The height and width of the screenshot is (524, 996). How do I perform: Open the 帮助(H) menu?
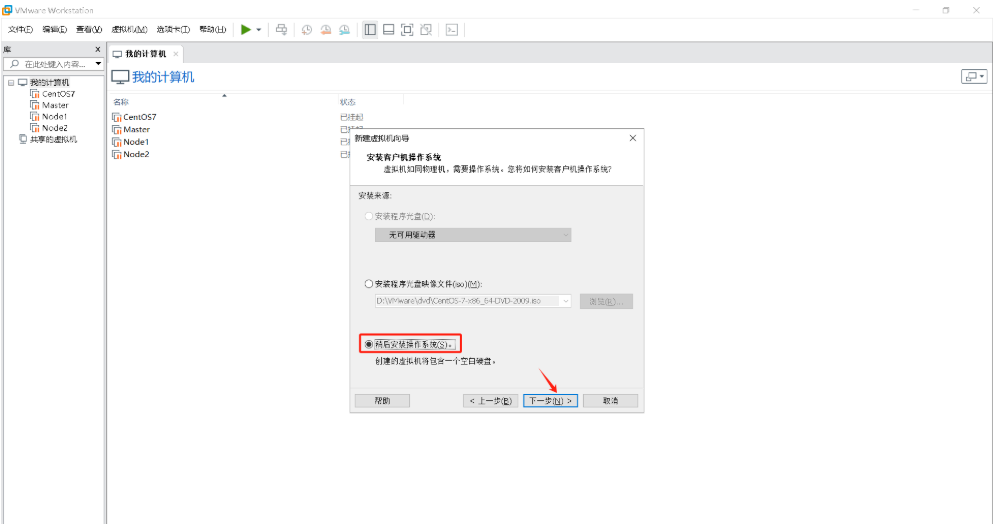pos(213,30)
